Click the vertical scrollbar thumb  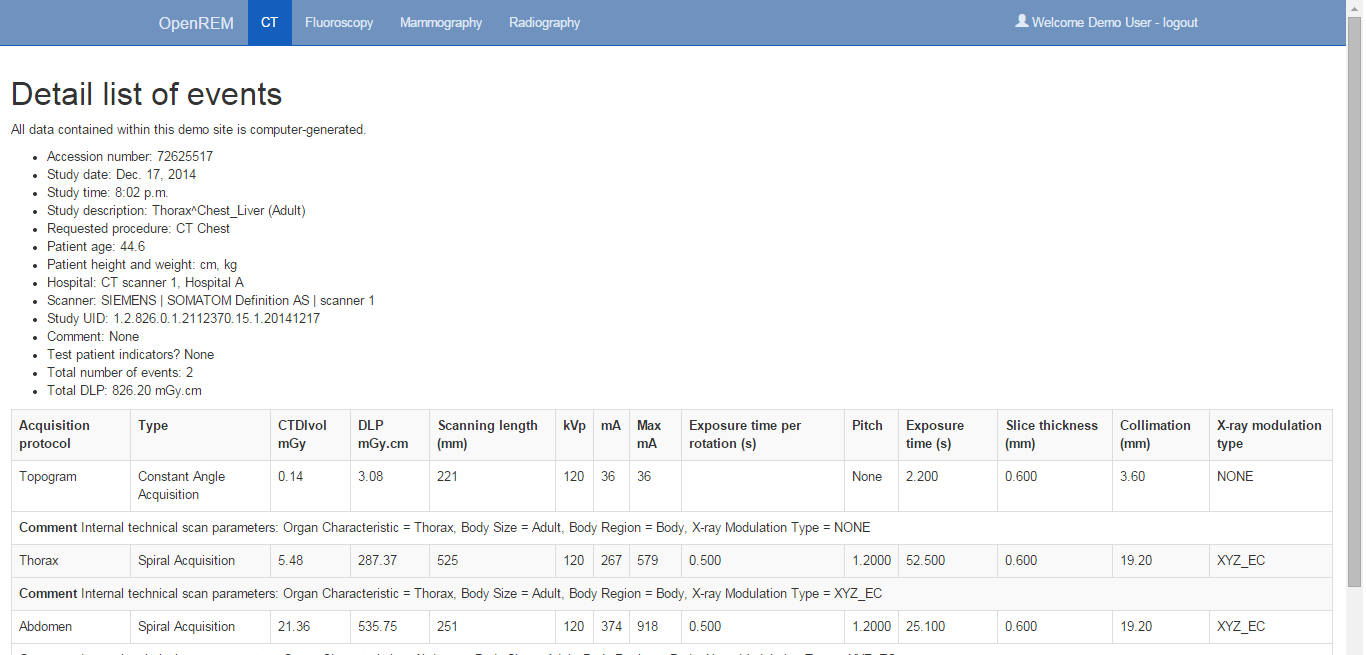point(1355,300)
